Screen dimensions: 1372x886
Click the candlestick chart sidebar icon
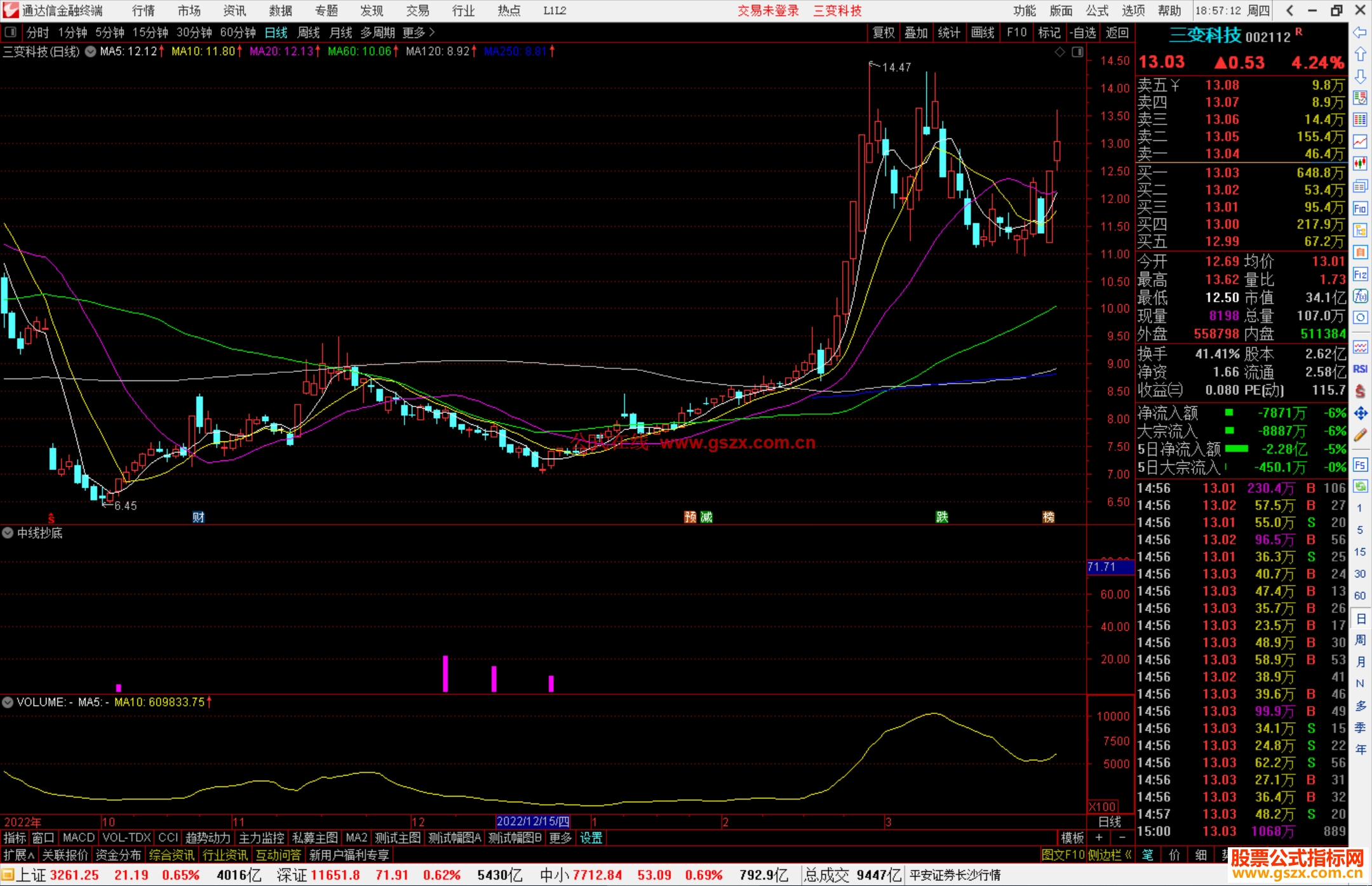[x=1360, y=164]
